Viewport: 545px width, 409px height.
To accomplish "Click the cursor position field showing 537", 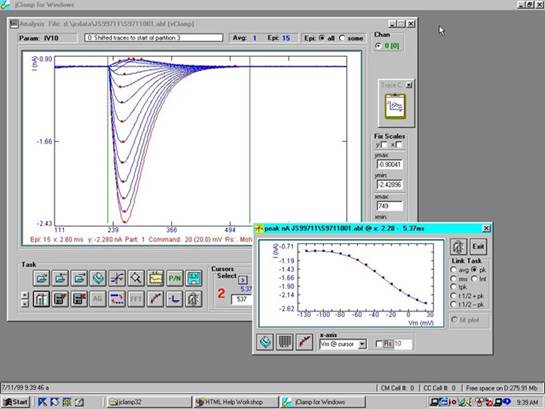I will tap(242, 299).
